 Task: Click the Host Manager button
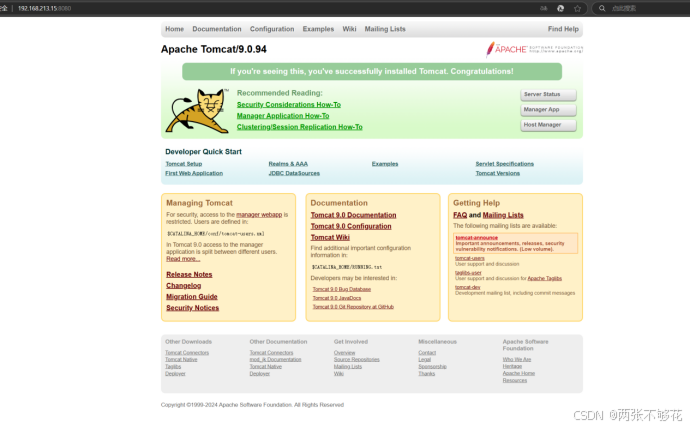point(548,125)
